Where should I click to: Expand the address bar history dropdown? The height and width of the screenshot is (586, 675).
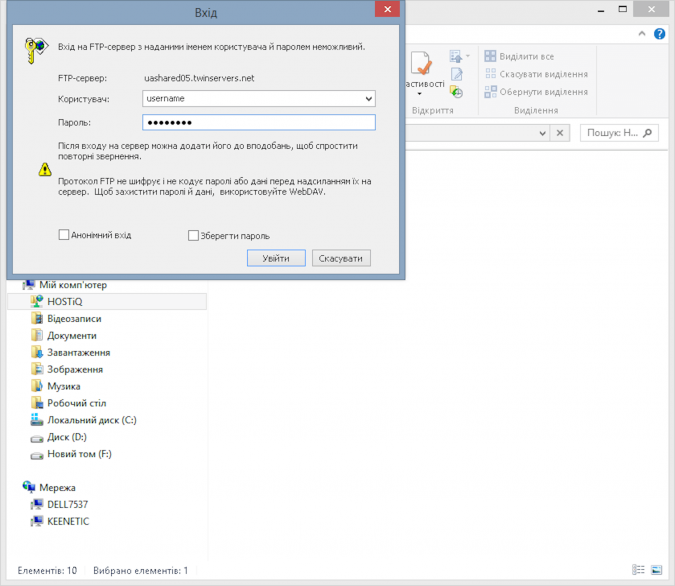tap(543, 133)
